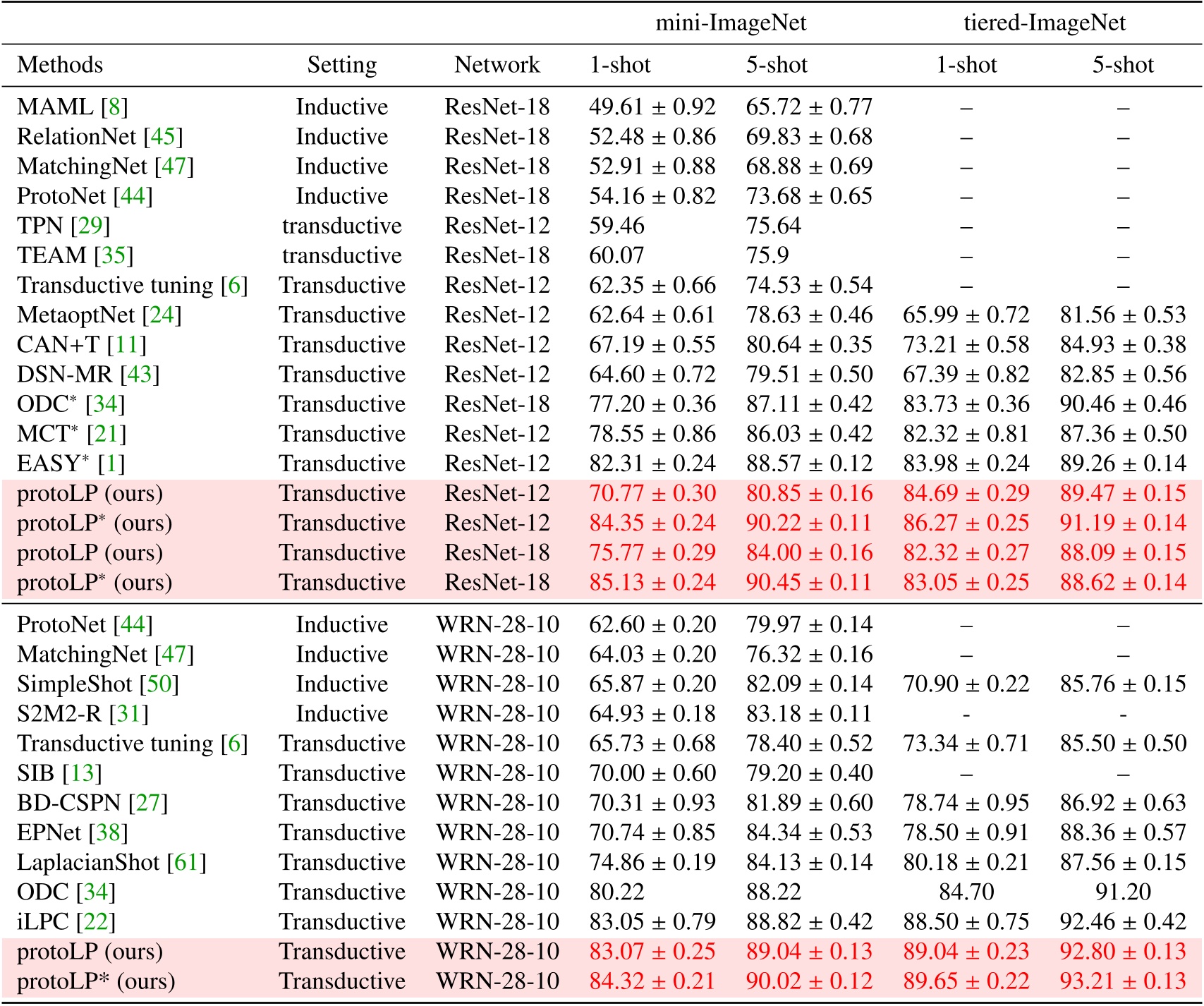Follow the iLPC citation 22

(96, 922)
